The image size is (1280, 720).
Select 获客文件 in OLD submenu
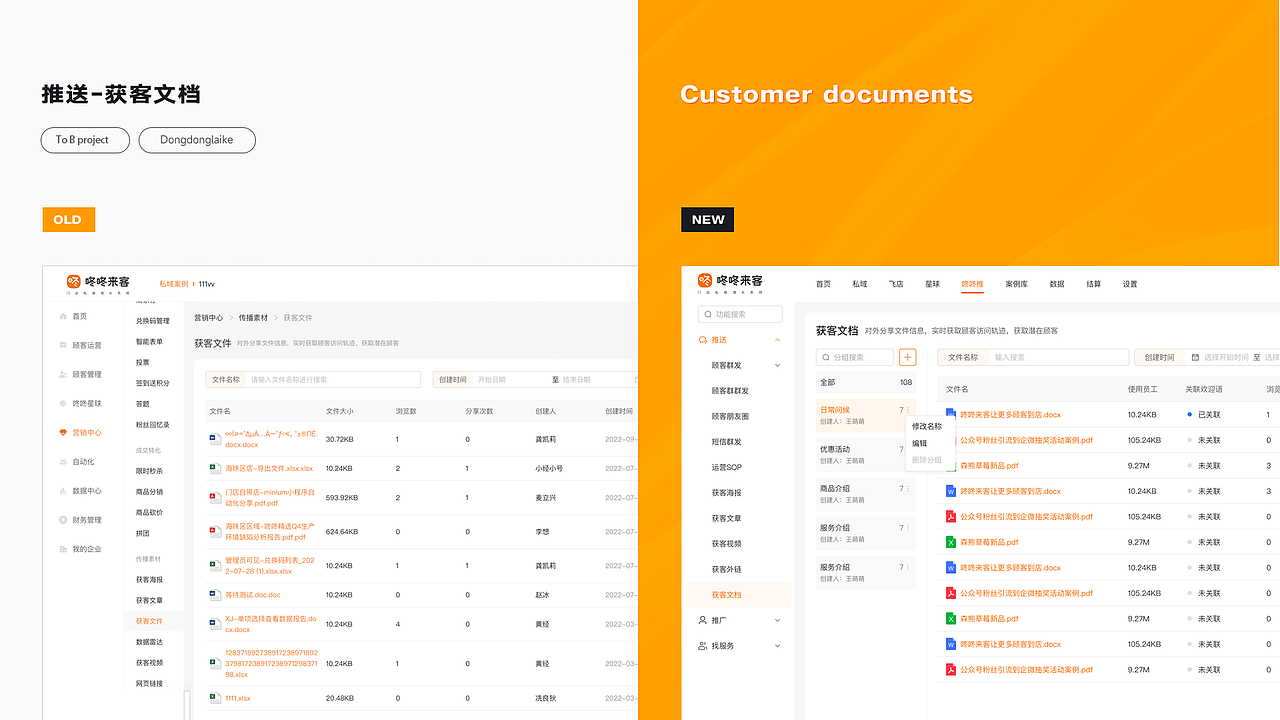pos(156,621)
